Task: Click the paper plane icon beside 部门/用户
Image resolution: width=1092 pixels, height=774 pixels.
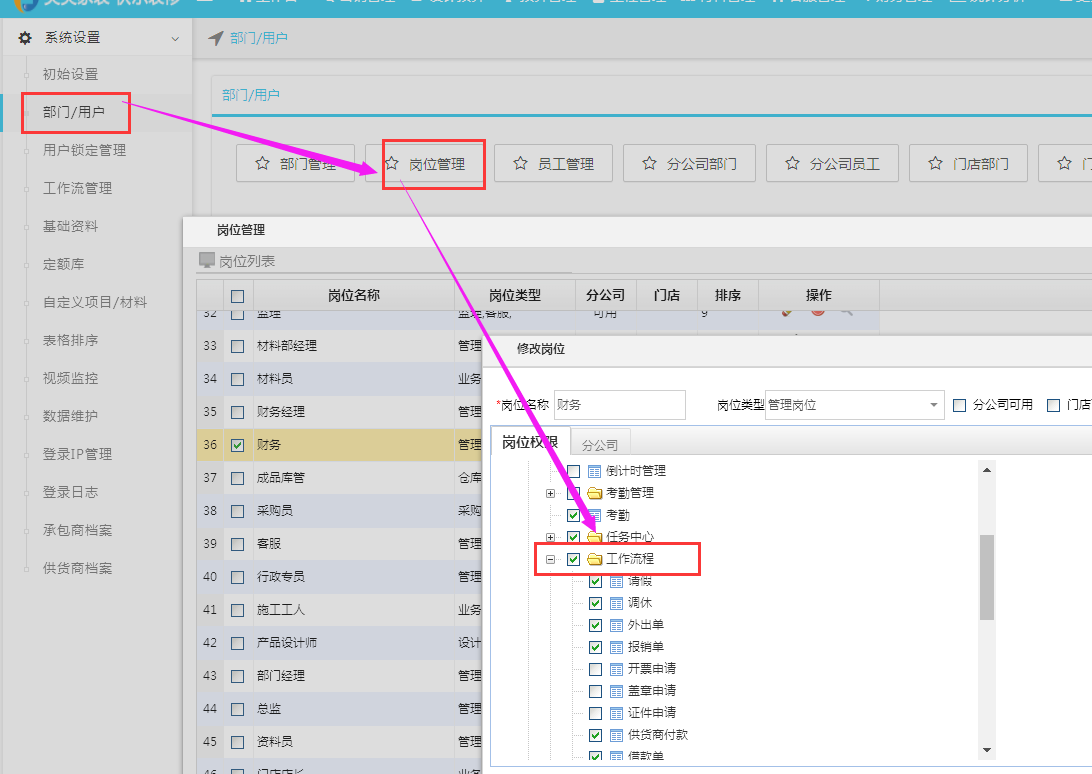Action: tap(215, 37)
